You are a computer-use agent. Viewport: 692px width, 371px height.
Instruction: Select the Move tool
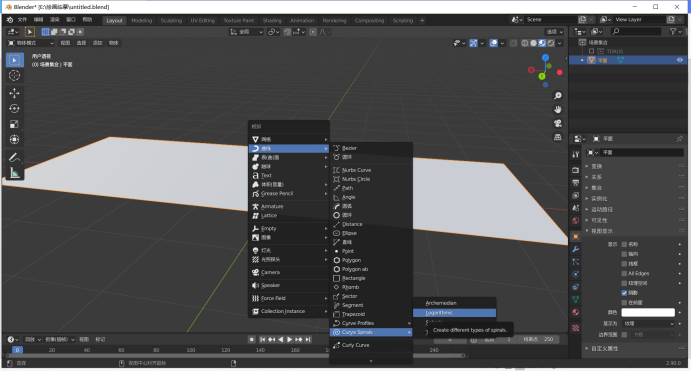[15, 93]
